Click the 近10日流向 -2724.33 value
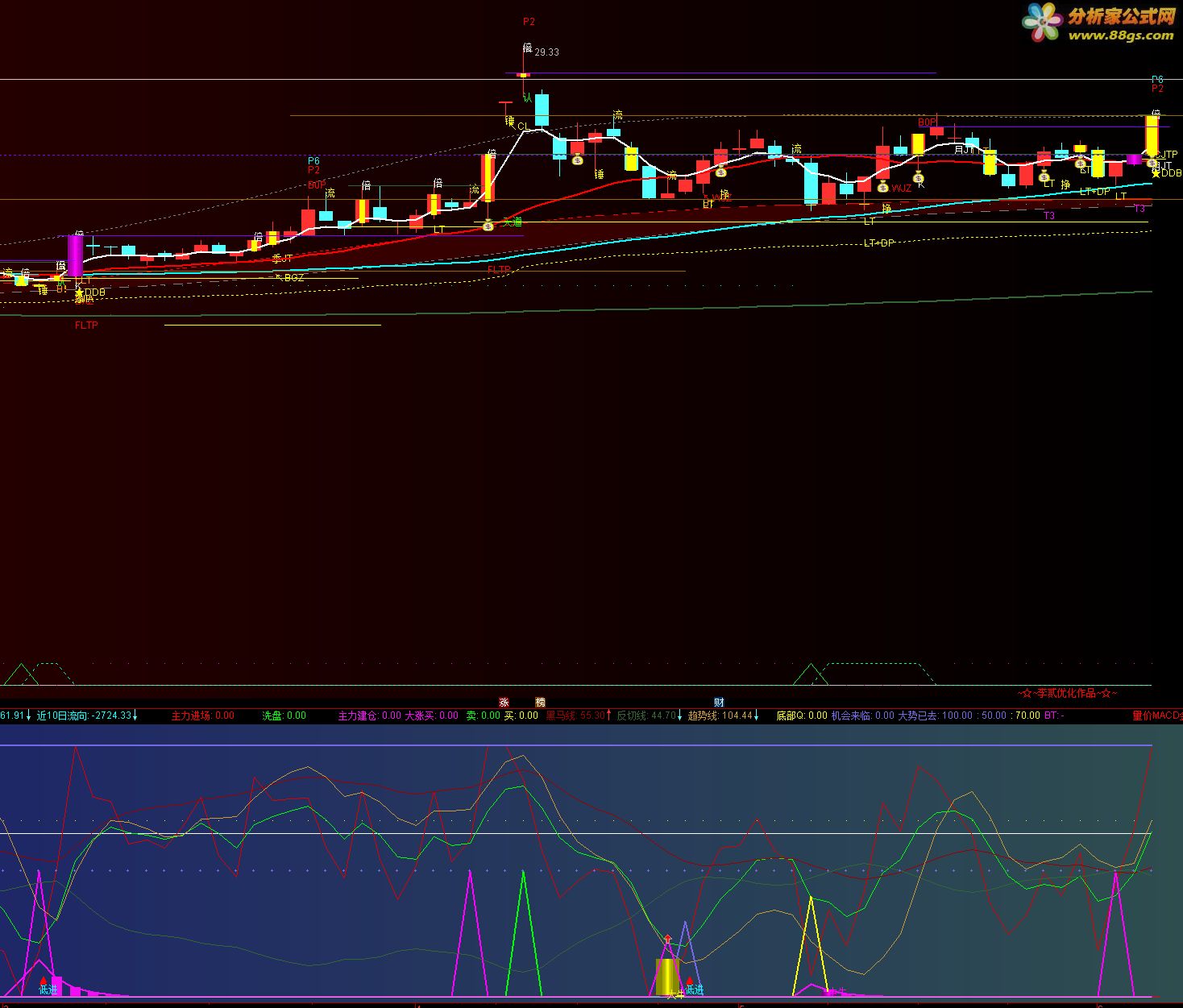Screen dimensions: 1183x1008 tap(87, 716)
